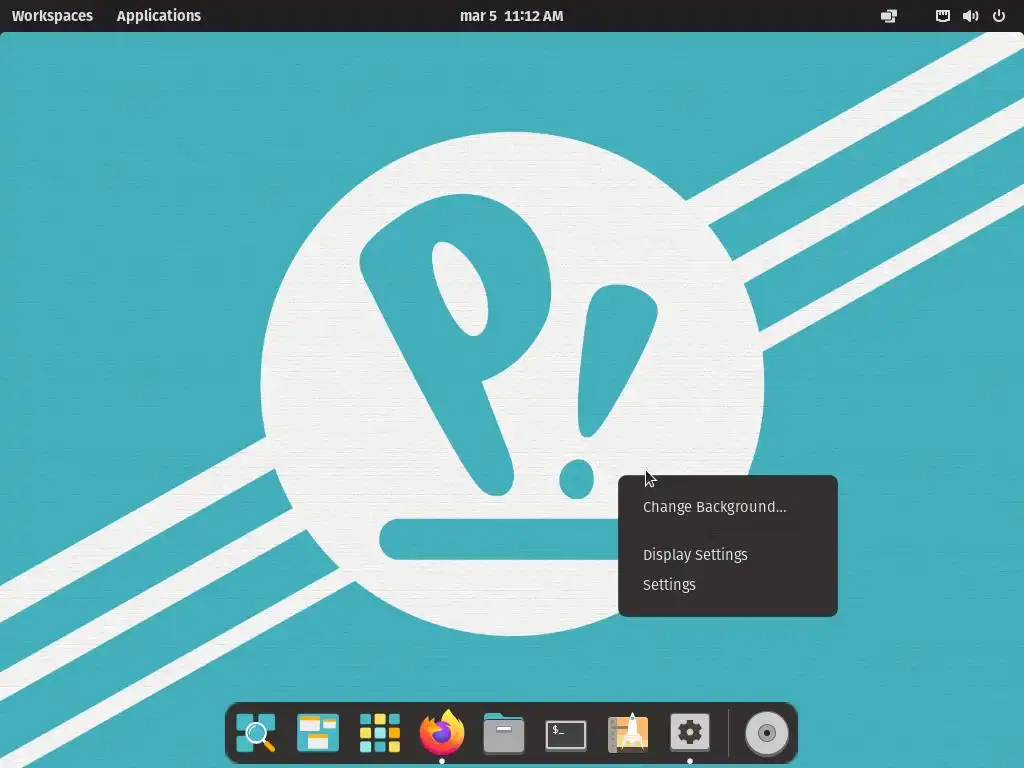Open the Settings gear icon in dock
The width and height of the screenshot is (1024, 768).
690,732
